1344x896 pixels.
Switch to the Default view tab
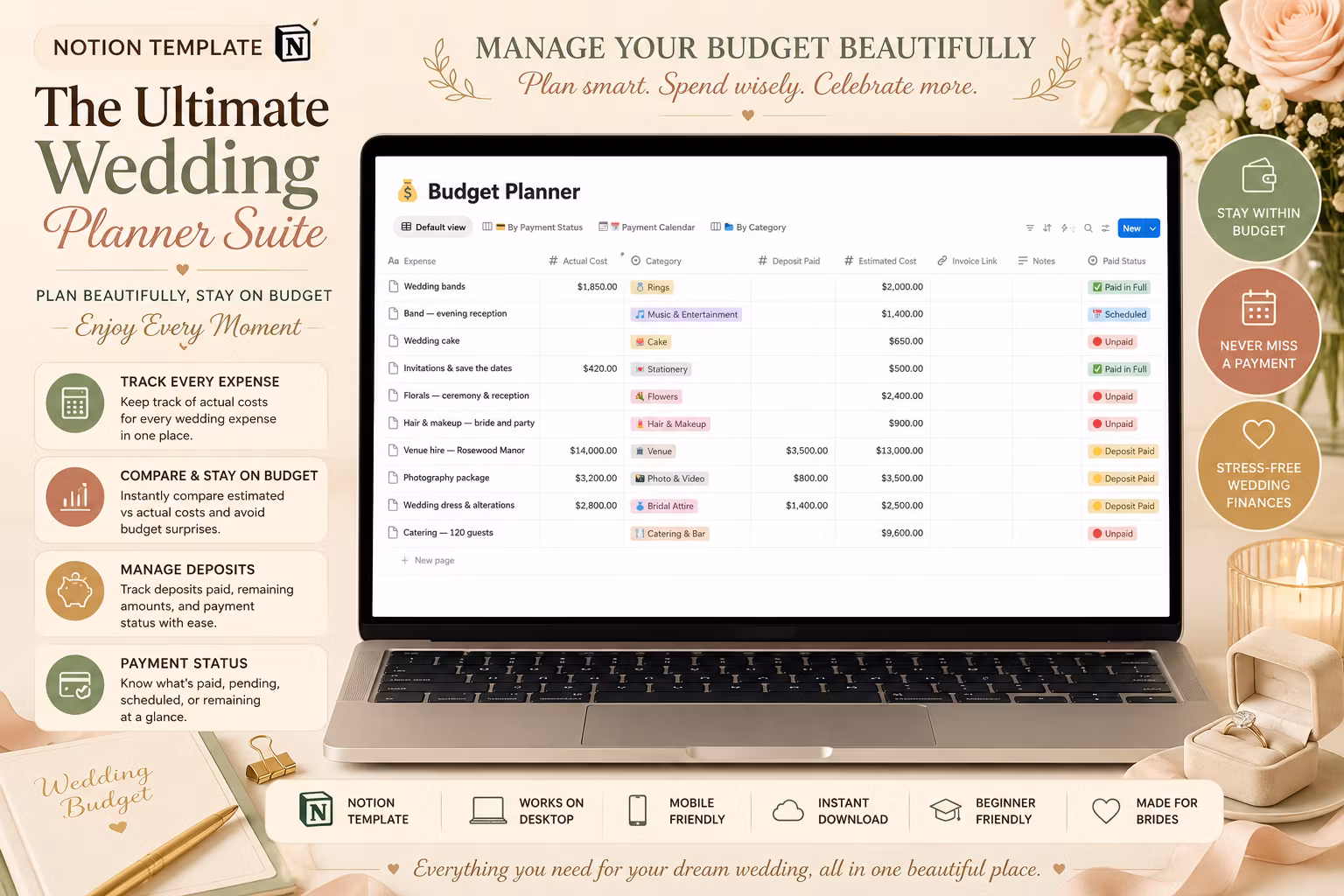tap(433, 227)
